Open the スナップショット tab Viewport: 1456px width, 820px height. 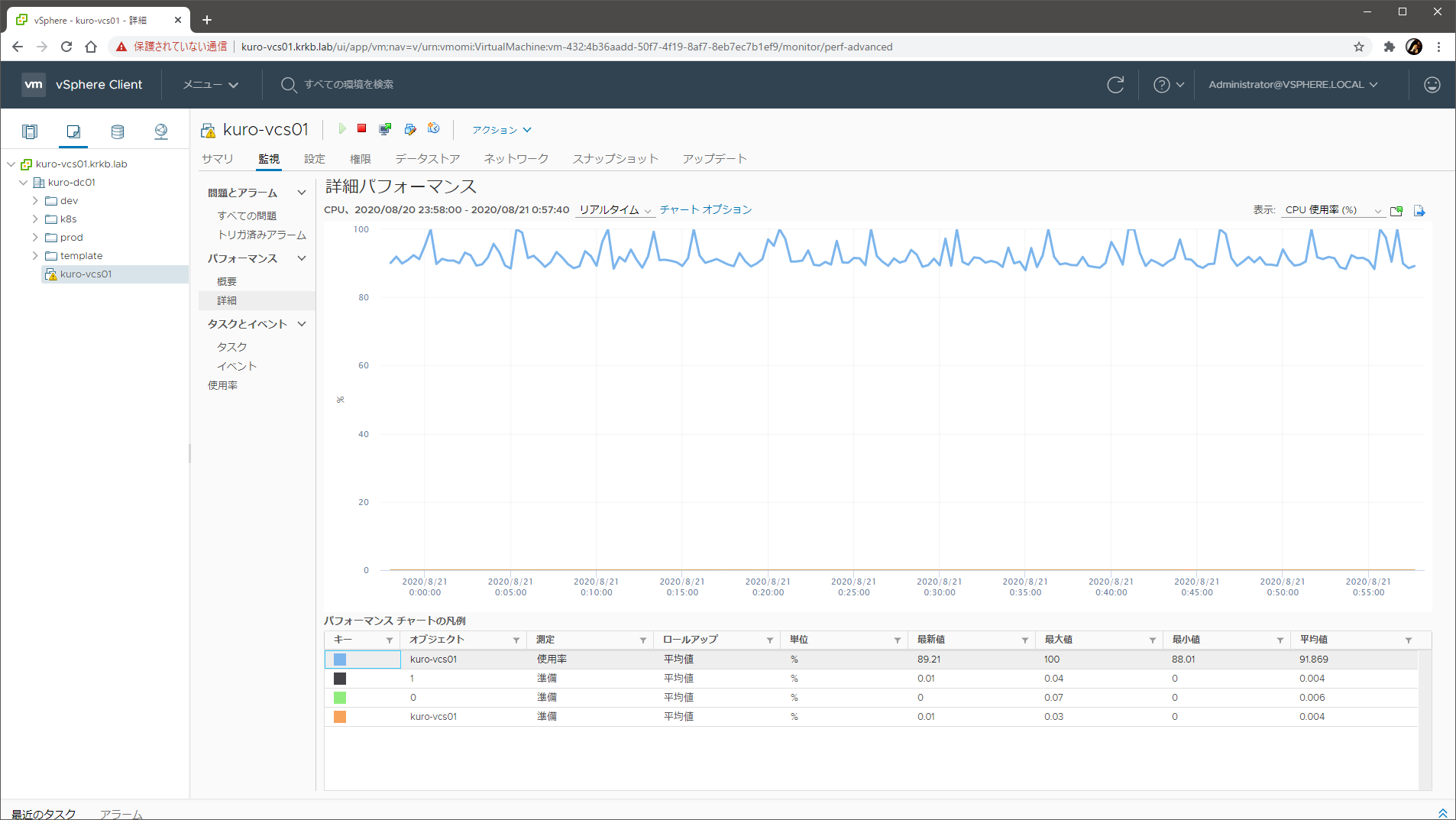pos(615,159)
